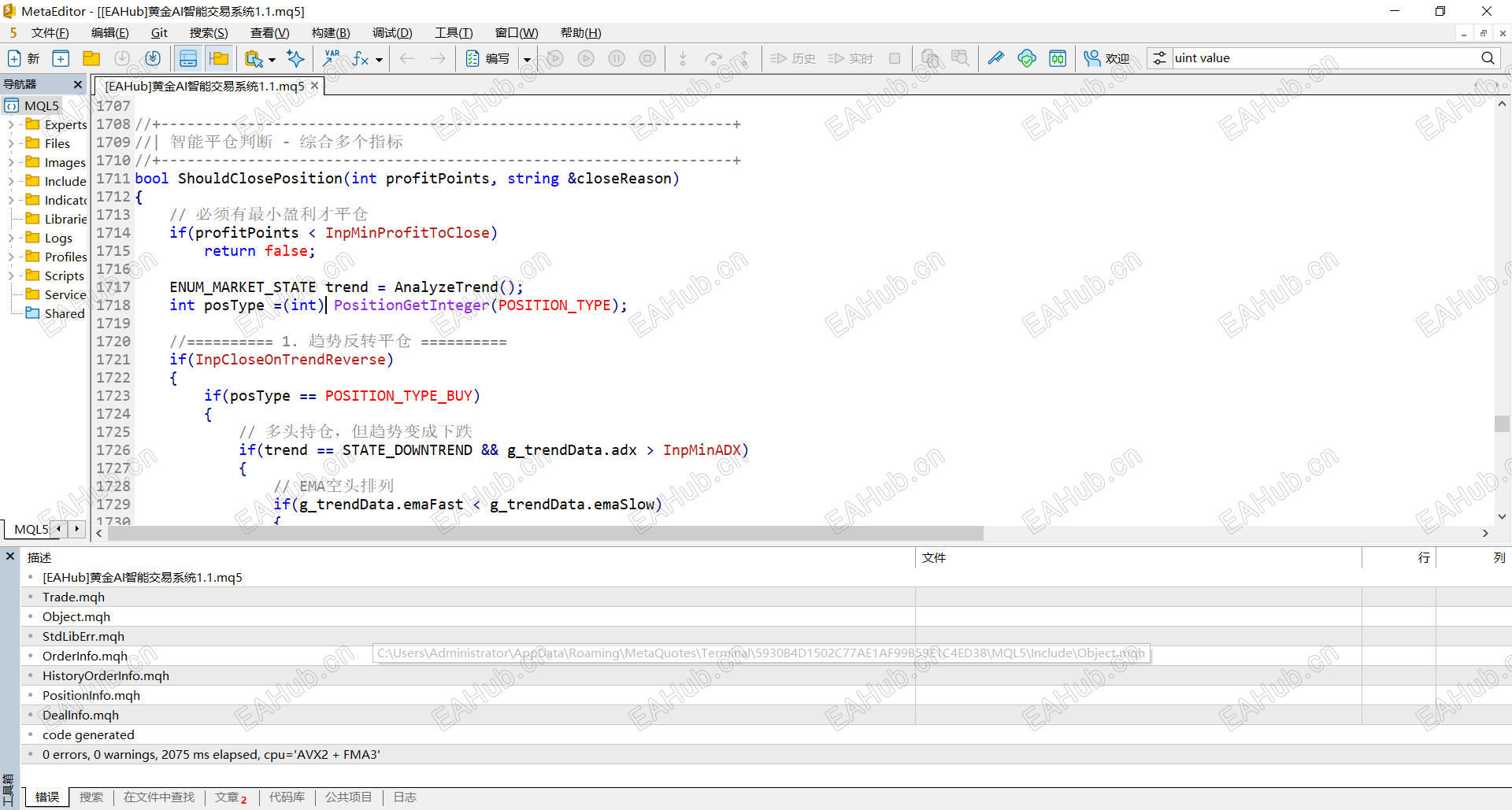
Task: Open the Debug (调试) menu
Action: 392,33
